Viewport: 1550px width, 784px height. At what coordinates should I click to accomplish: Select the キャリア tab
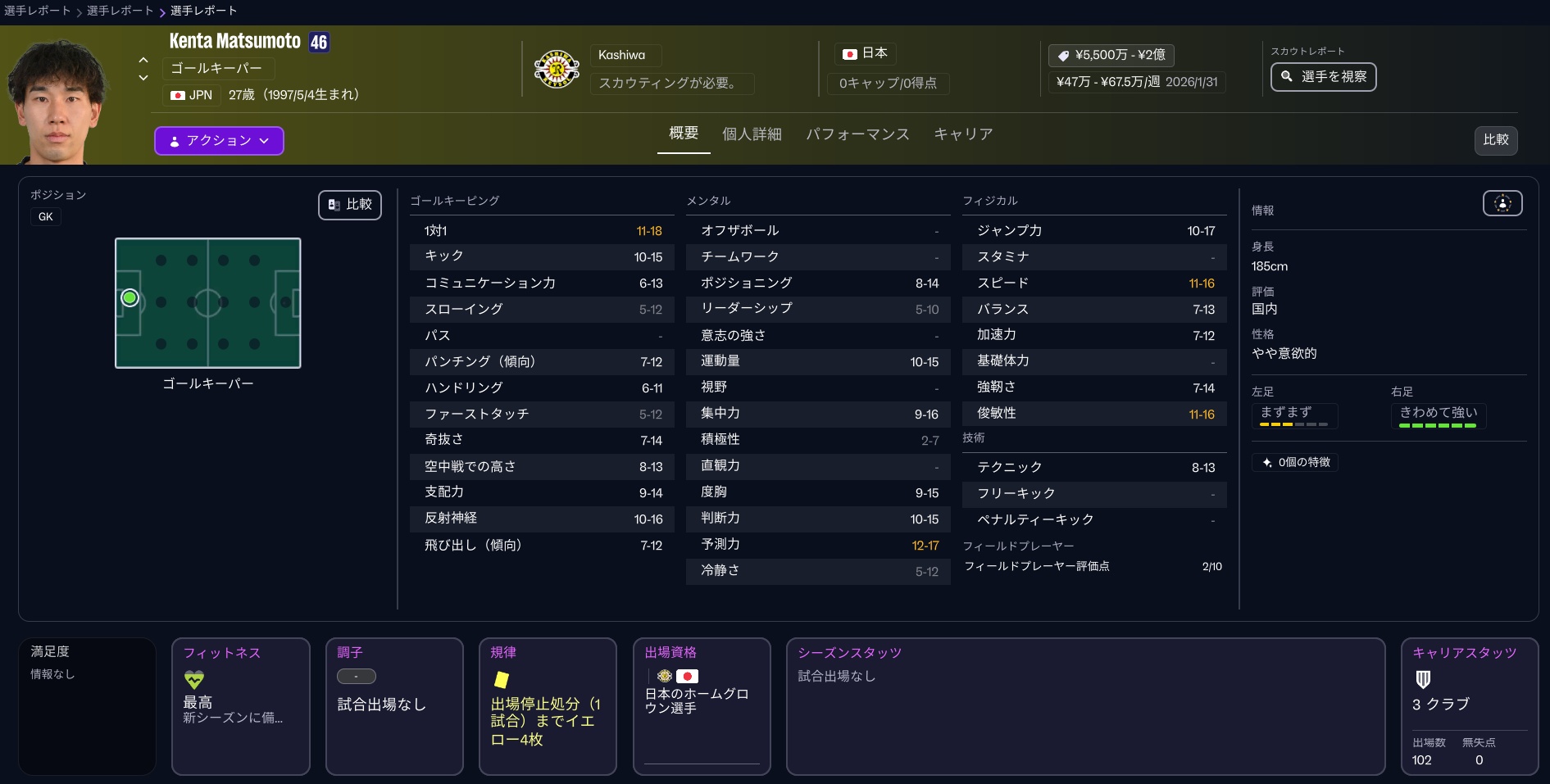click(x=963, y=134)
